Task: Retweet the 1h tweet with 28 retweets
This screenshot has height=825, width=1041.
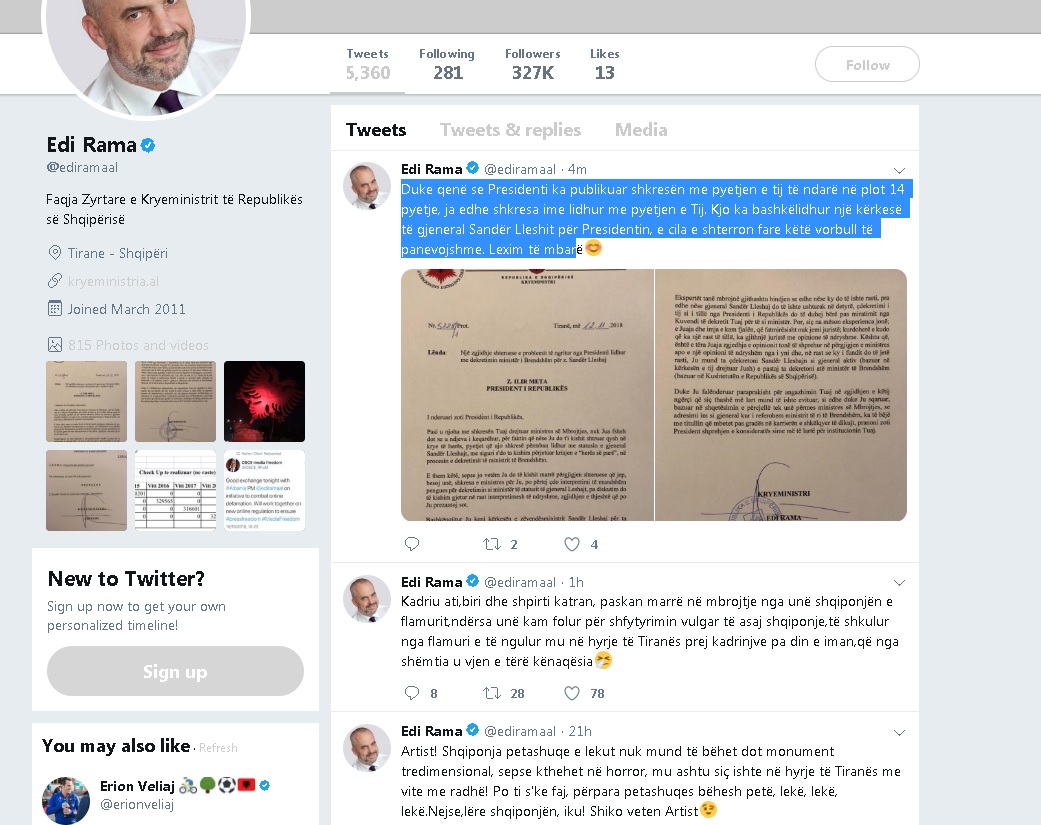Action: pyautogui.click(x=491, y=693)
